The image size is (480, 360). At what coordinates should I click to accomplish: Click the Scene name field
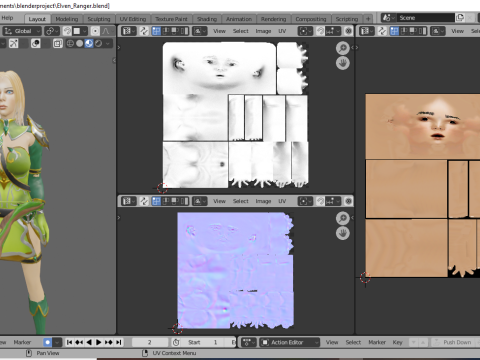coord(426,18)
